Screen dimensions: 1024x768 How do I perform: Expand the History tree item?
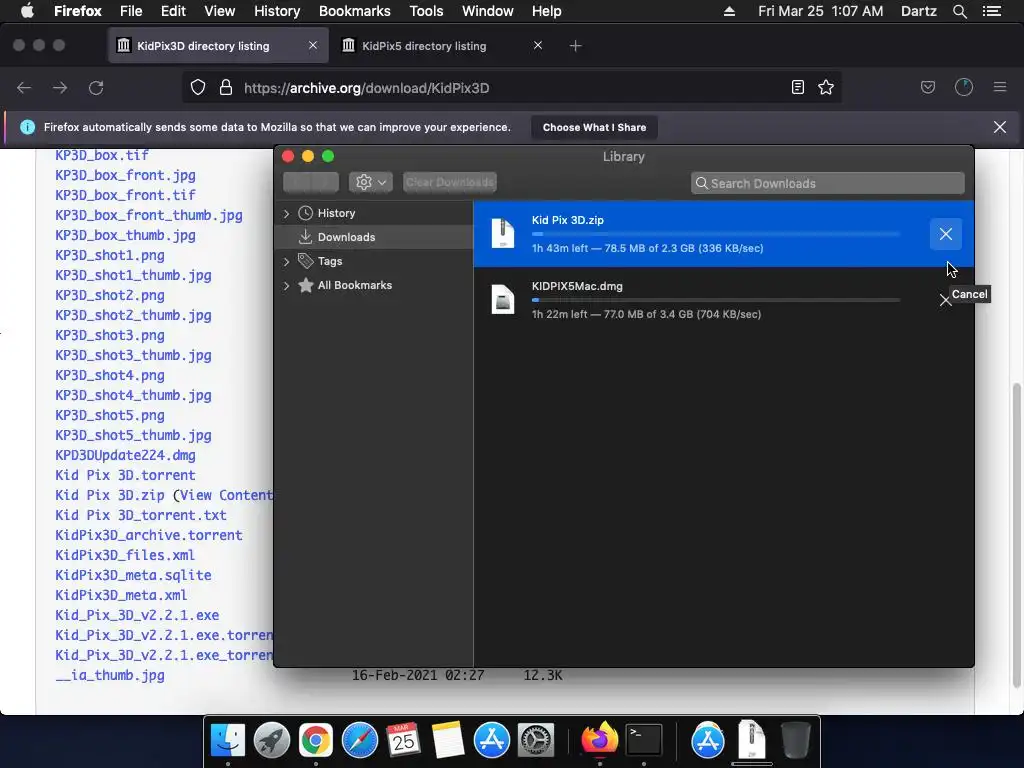(x=286, y=214)
